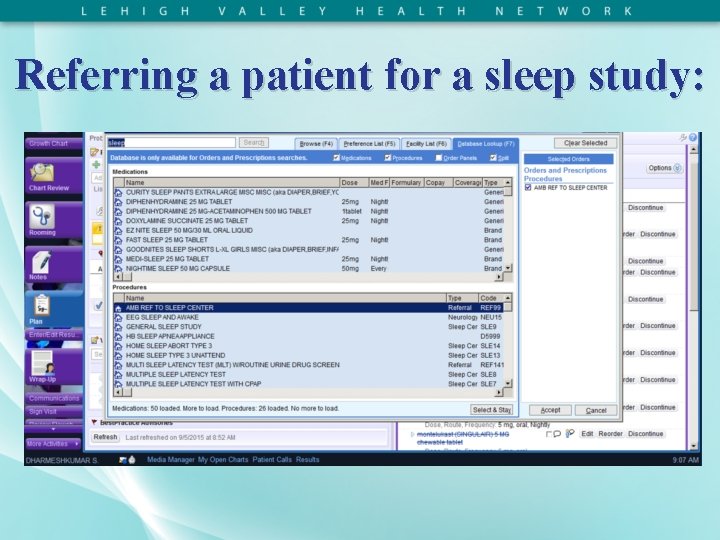Open Enter/Edit Results in sidebar

click(x=54, y=335)
